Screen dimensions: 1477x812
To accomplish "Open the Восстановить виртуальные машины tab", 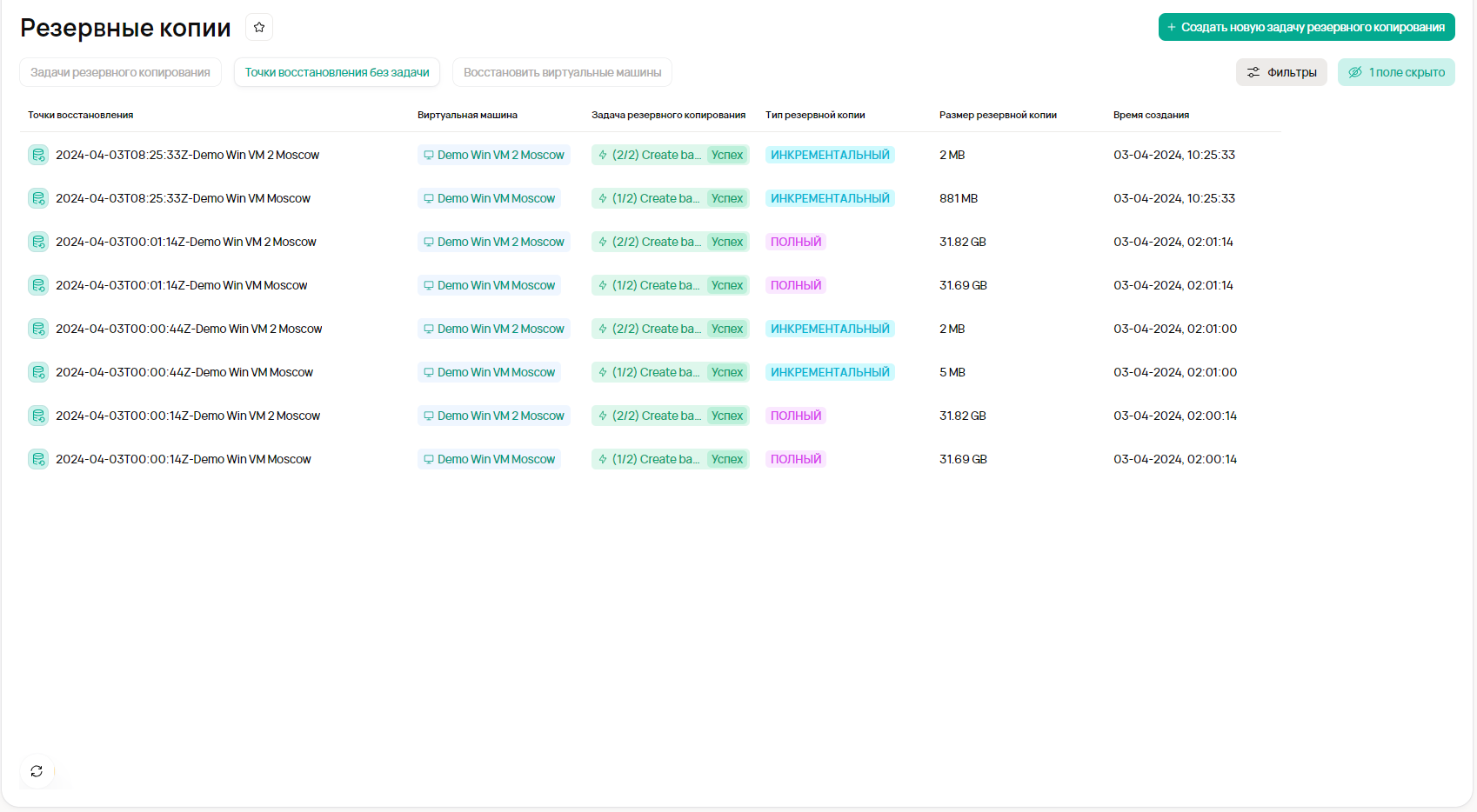I will [562, 72].
